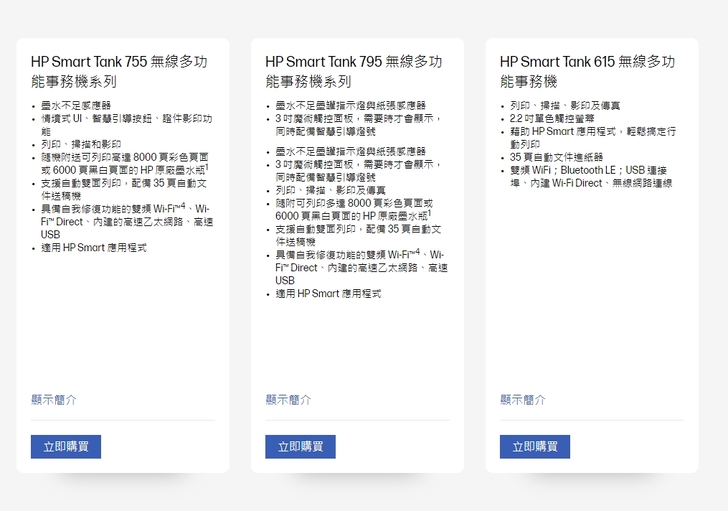
Task: Click 立即購買 for Smart Tank 615
Action: [x=535, y=446]
